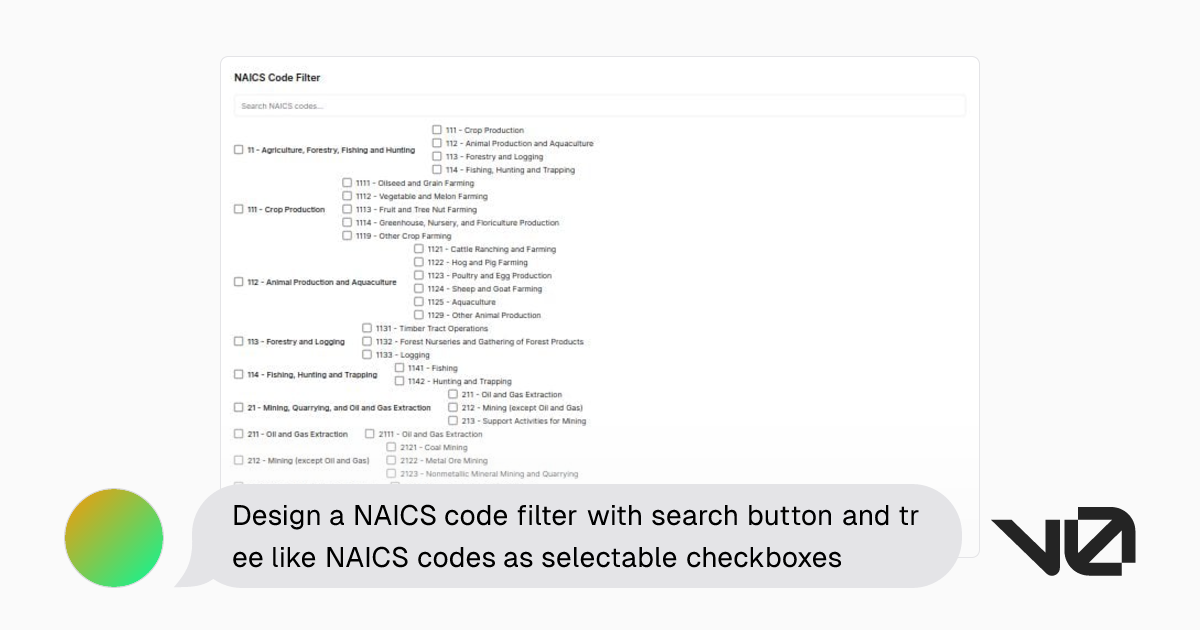
Task: Check the 1125 - Aquaculture box
Action: click(419, 302)
